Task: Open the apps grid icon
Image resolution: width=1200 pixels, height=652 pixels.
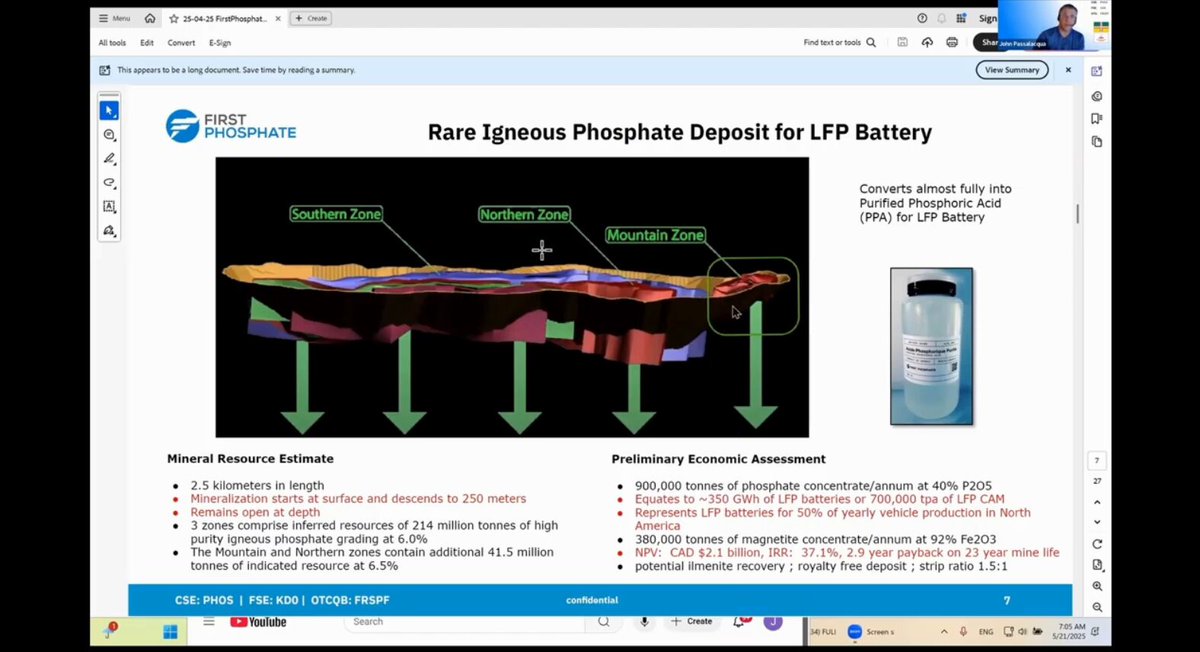Action: click(x=962, y=18)
